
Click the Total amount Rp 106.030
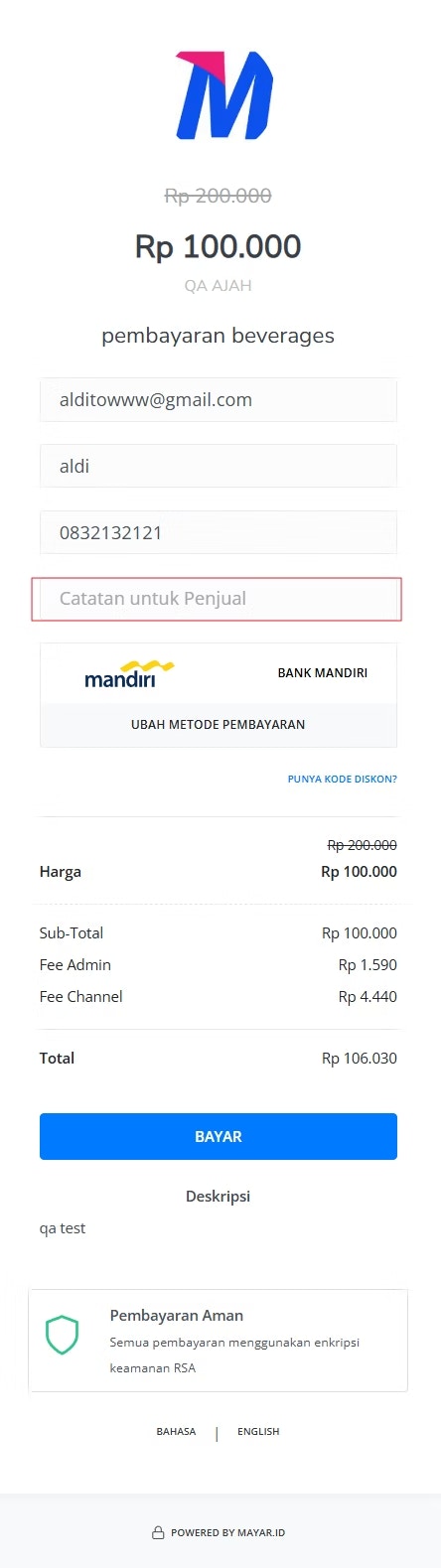tap(360, 1059)
